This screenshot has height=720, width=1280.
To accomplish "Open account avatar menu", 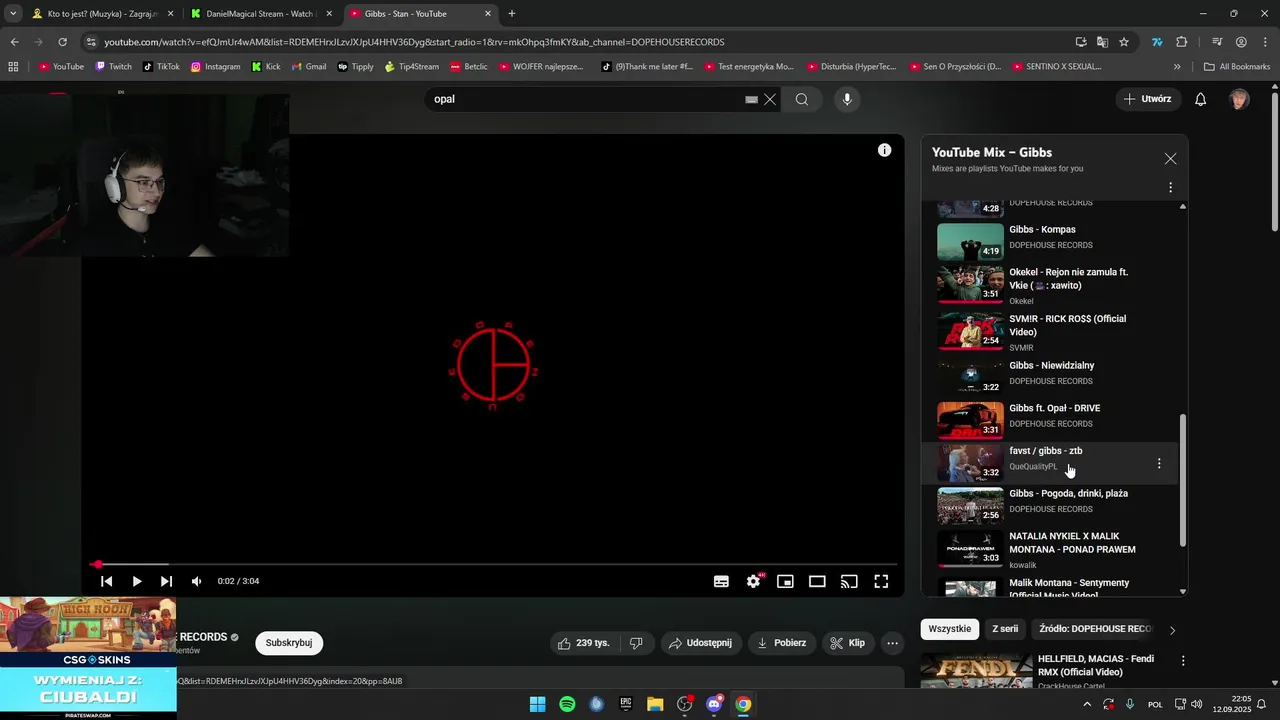I will 1239,99.
